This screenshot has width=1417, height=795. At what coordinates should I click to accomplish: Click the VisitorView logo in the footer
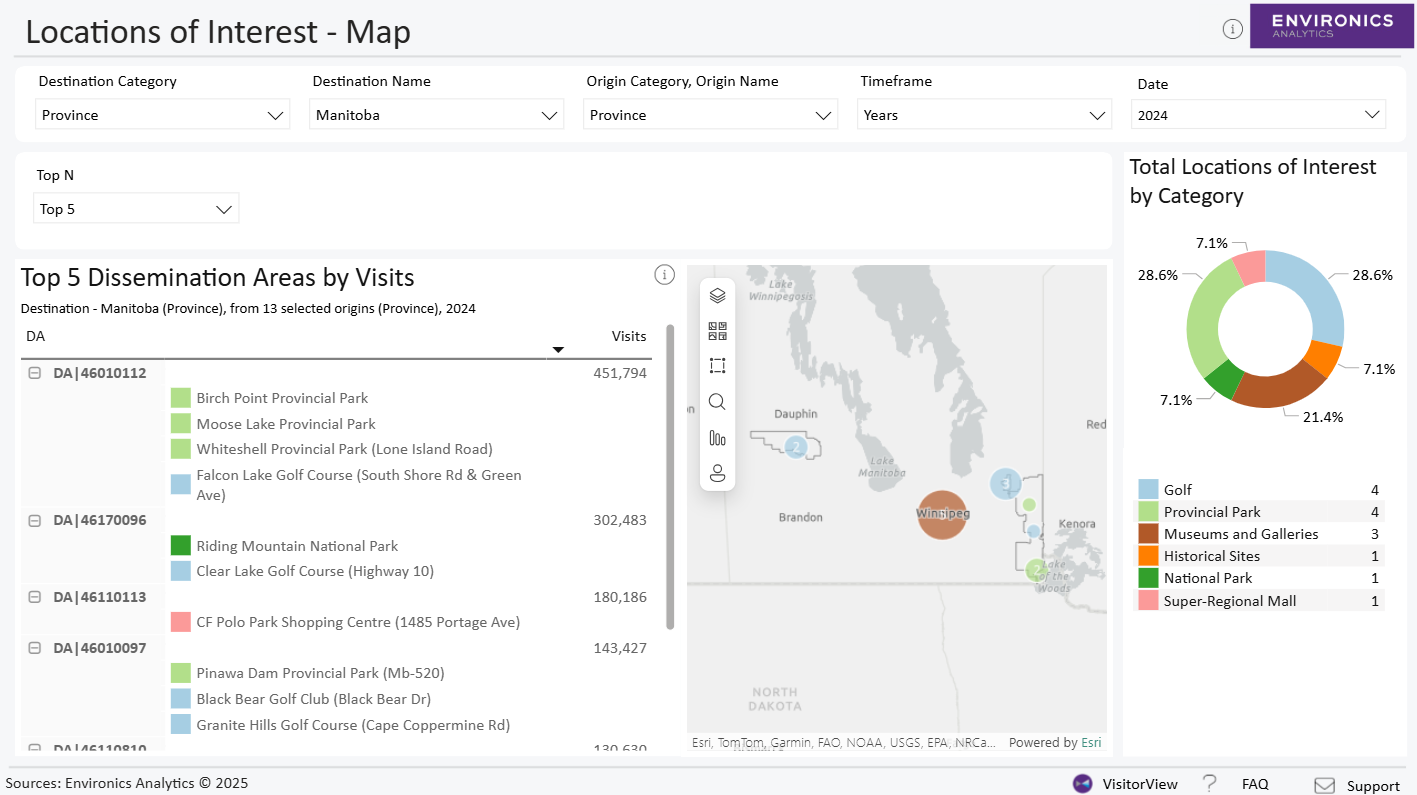[1083, 784]
